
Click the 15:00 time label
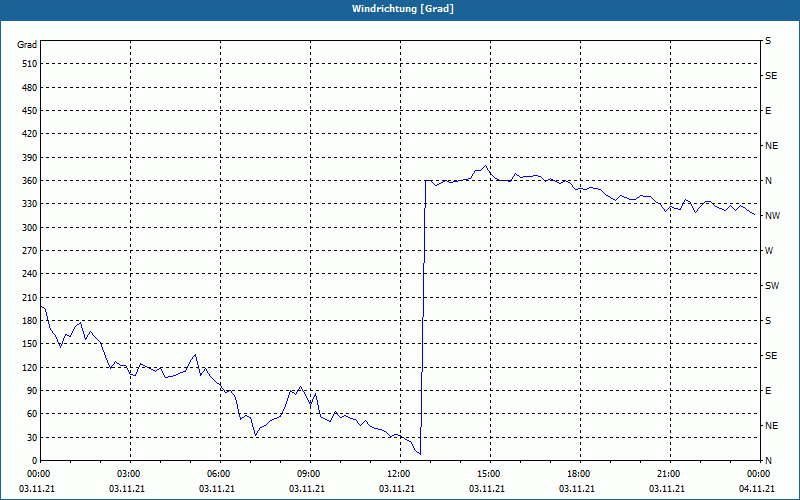coord(490,474)
